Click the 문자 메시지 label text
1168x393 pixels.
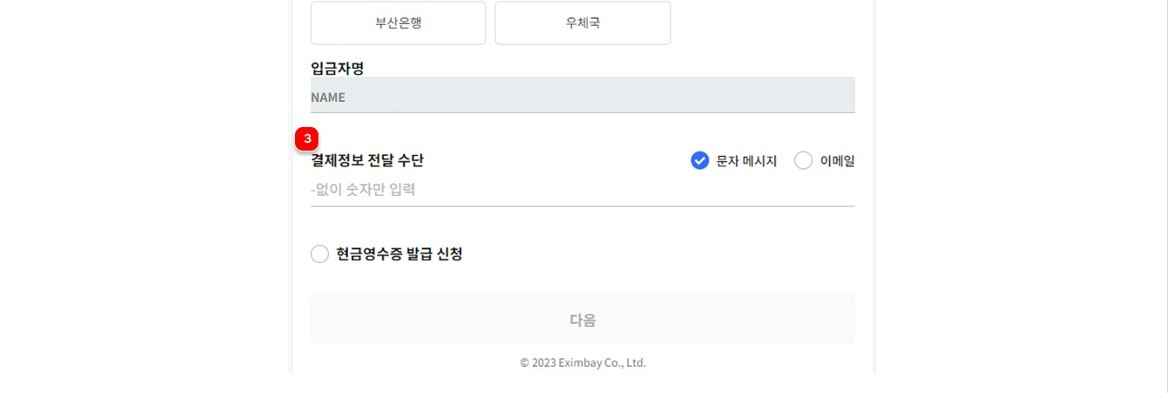pyautogui.click(x=746, y=161)
